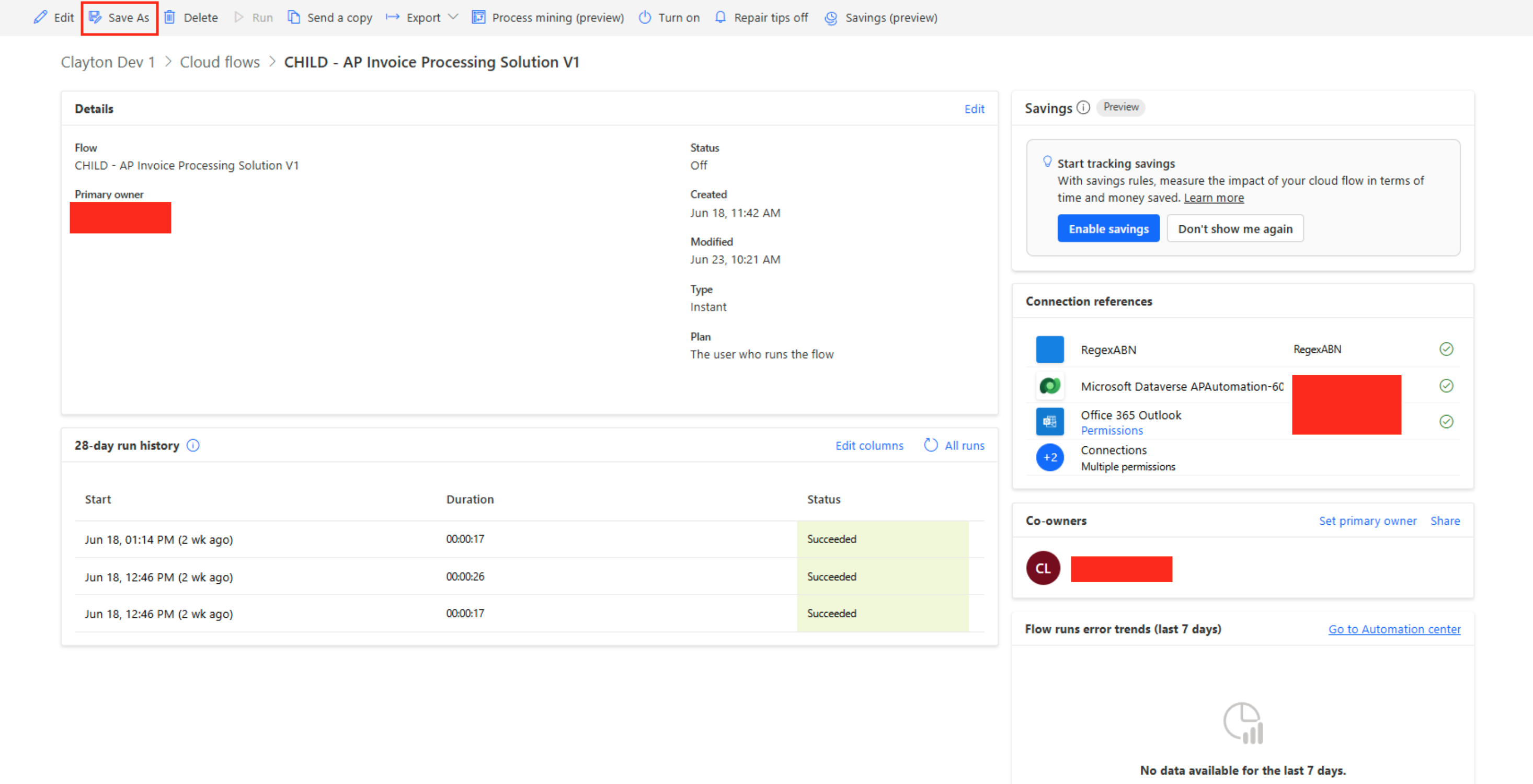Click Edit columns in run history
1533x784 pixels.
point(869,445)
